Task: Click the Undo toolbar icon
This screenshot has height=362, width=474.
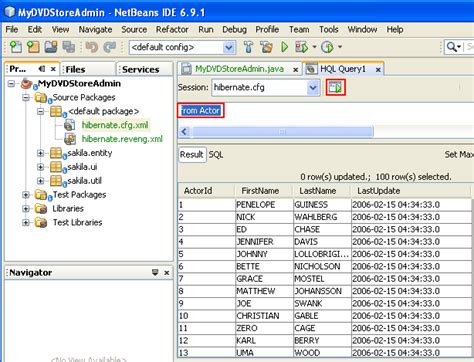Action: (x=91, y=47)
